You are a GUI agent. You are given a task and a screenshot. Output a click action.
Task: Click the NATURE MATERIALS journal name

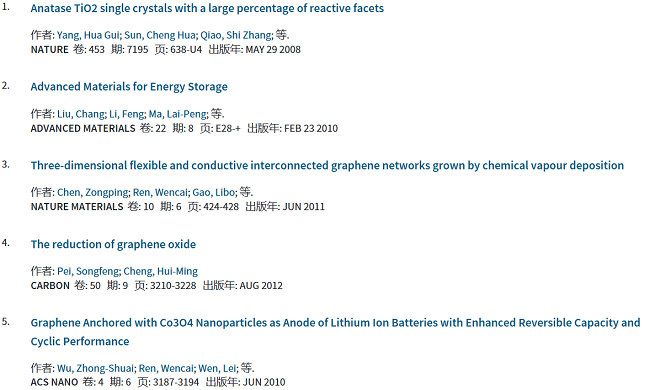(x=77, y=206)
